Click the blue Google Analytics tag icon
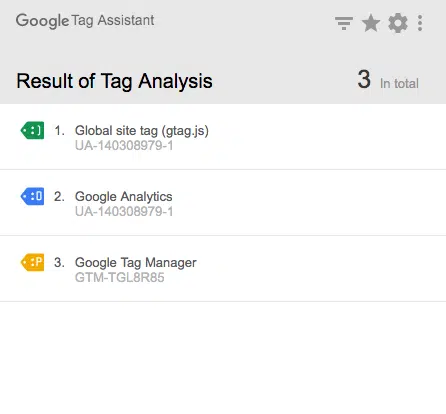 [x=32, y=196]
